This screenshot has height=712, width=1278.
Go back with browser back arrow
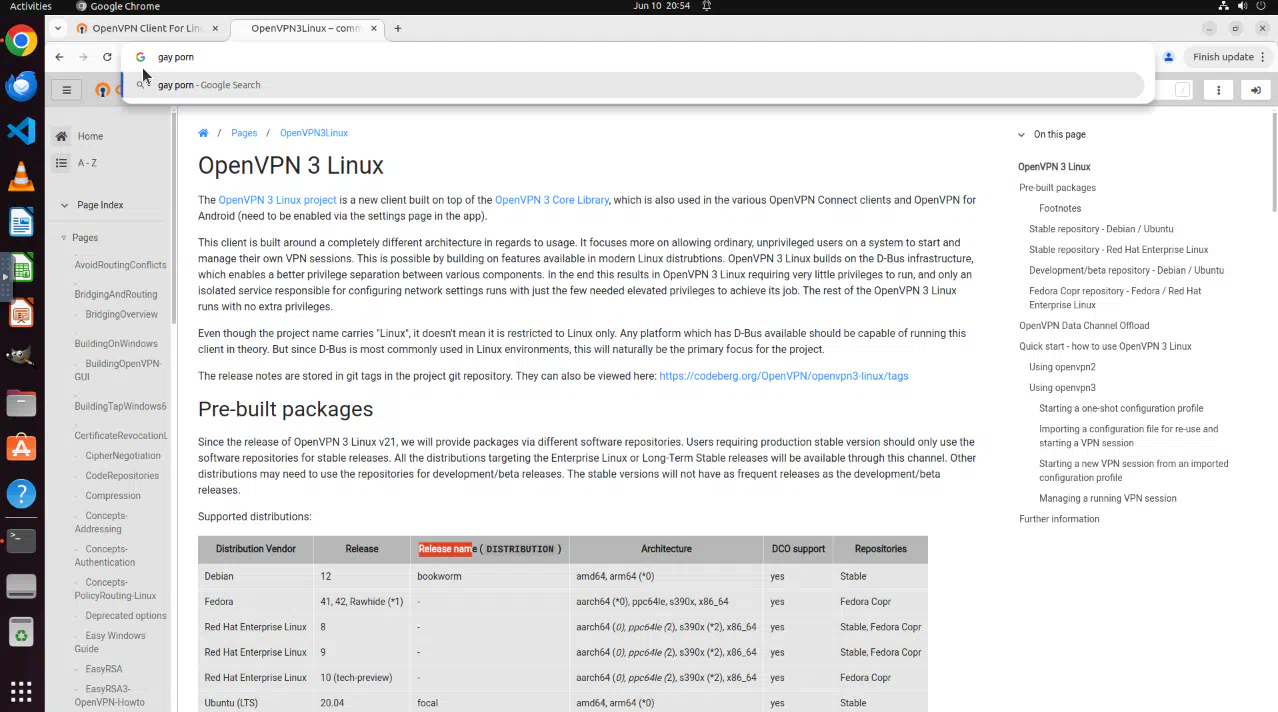click(60, 57)
